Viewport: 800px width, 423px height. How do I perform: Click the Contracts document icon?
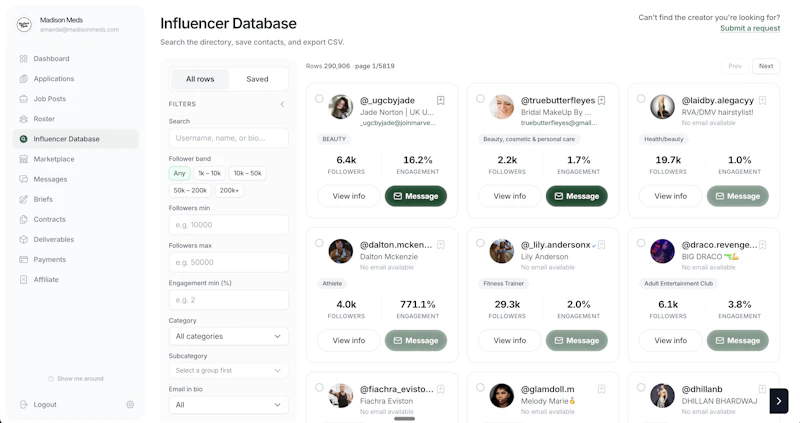click(x=23, y=219)
